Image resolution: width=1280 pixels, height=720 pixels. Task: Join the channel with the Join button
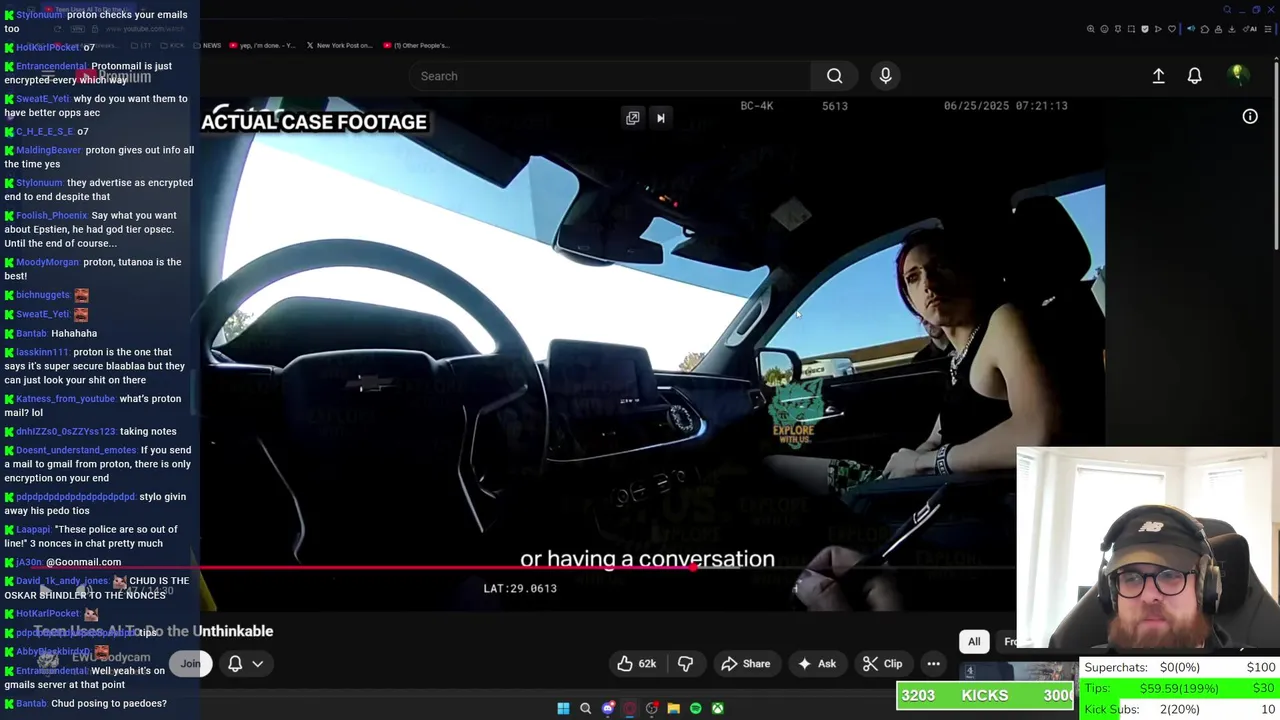tap(190, 664)
